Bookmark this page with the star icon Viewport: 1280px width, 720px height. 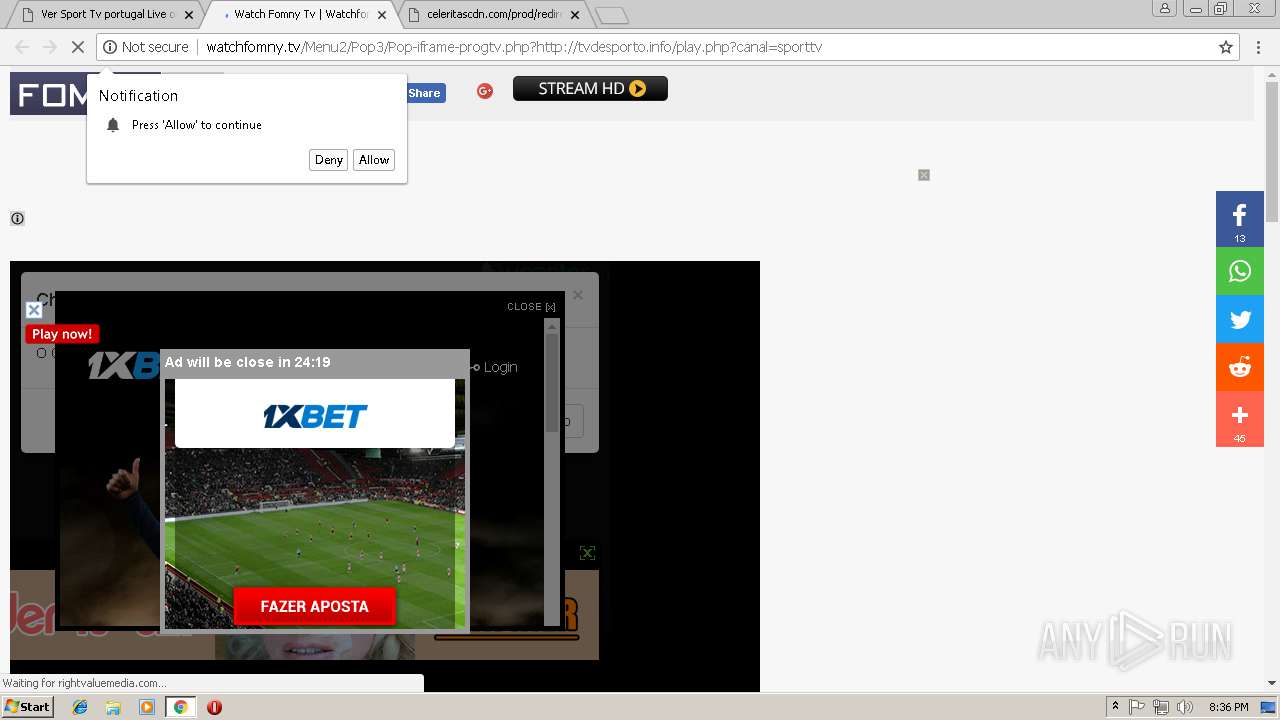coord(1226,47)
